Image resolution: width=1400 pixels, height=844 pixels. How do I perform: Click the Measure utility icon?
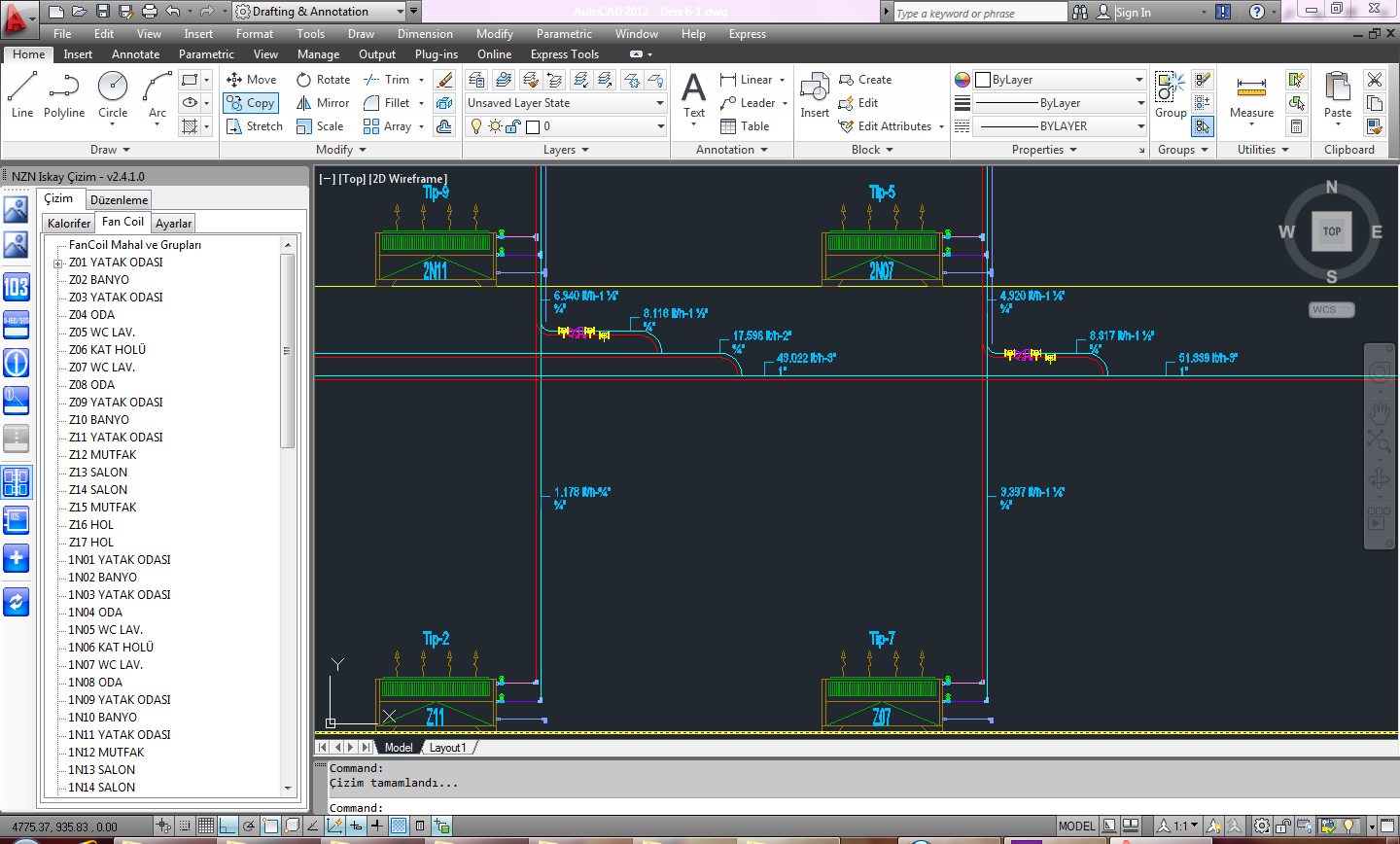[1251, 88]
